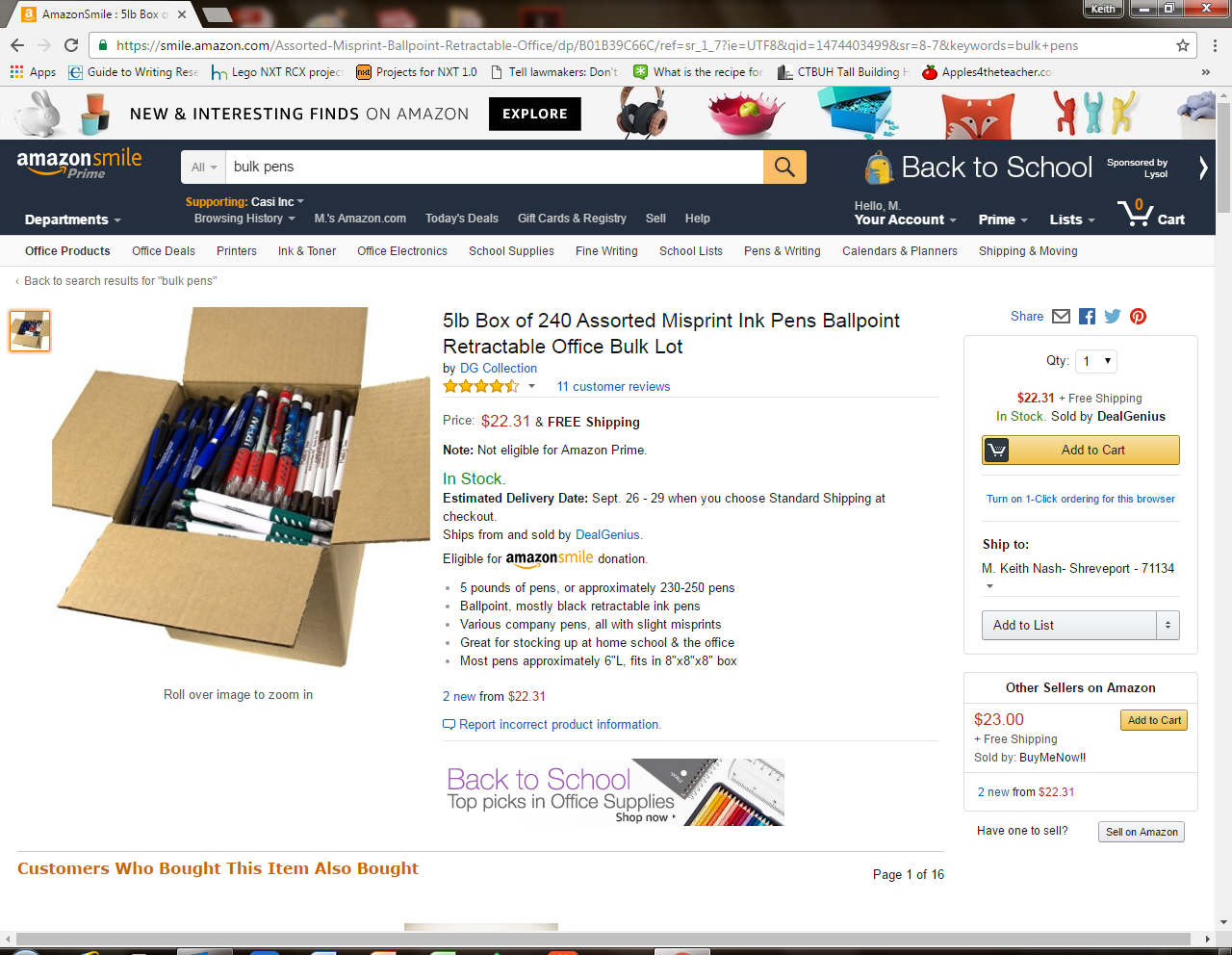
Task: Select the product thumbnail image
Action: (30, 331)
